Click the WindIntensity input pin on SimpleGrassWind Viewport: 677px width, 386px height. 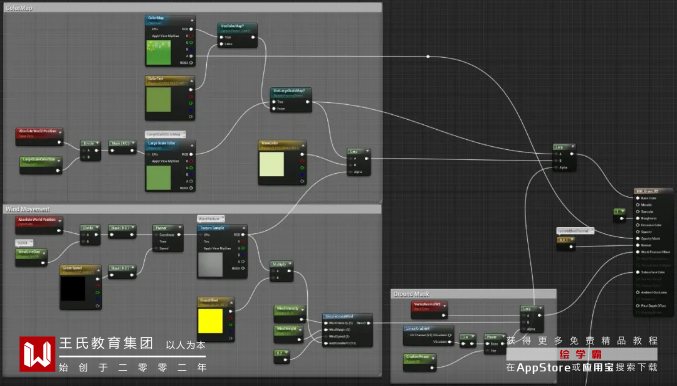tap(326, 323)
